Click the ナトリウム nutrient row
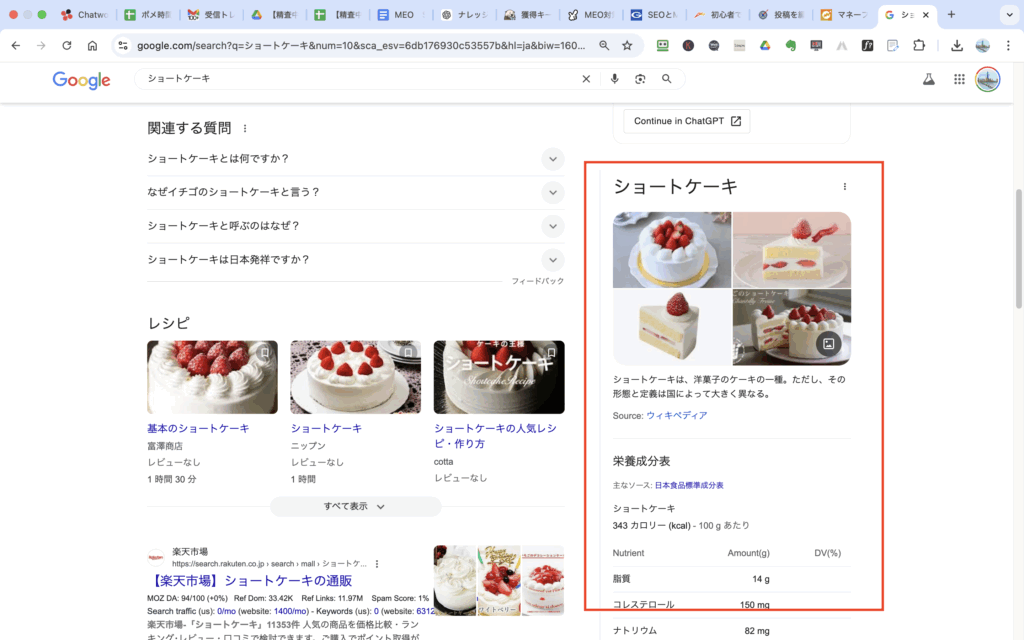1024x640 pixels. pyautogui.click(x=731, y=631)
